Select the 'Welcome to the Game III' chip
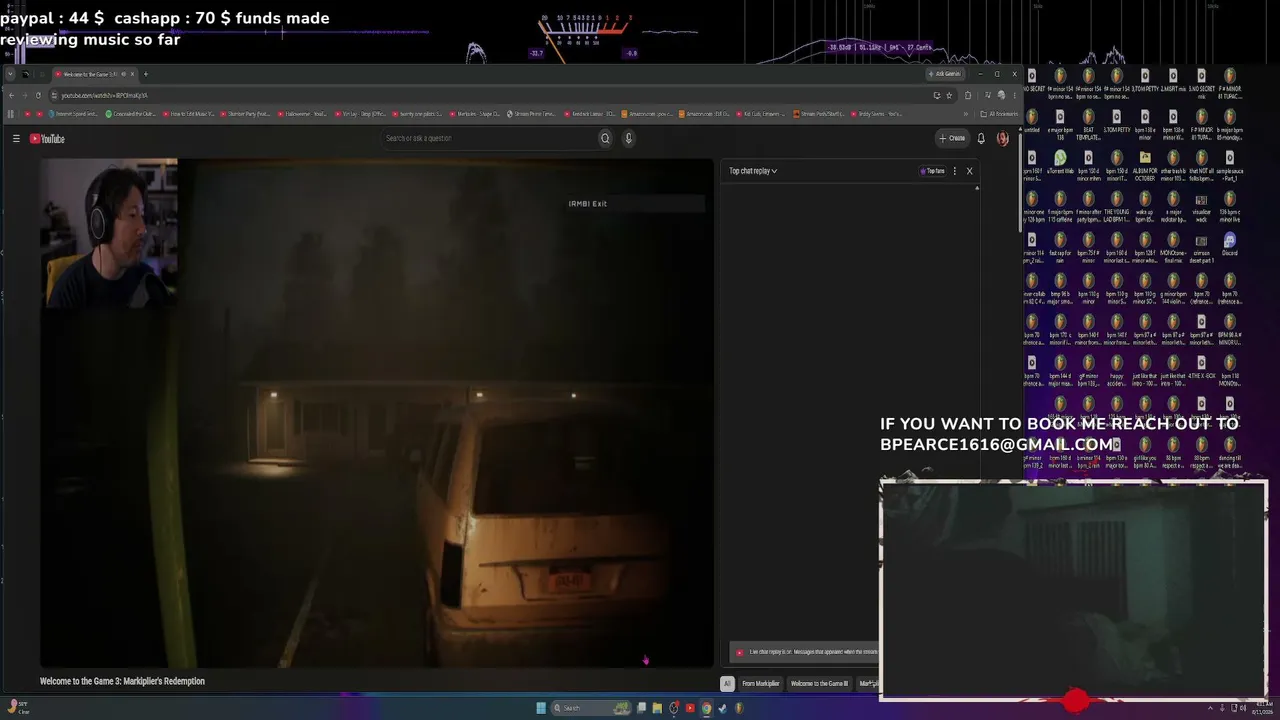This screenshot has width=1280, height=720. (819, 684)
